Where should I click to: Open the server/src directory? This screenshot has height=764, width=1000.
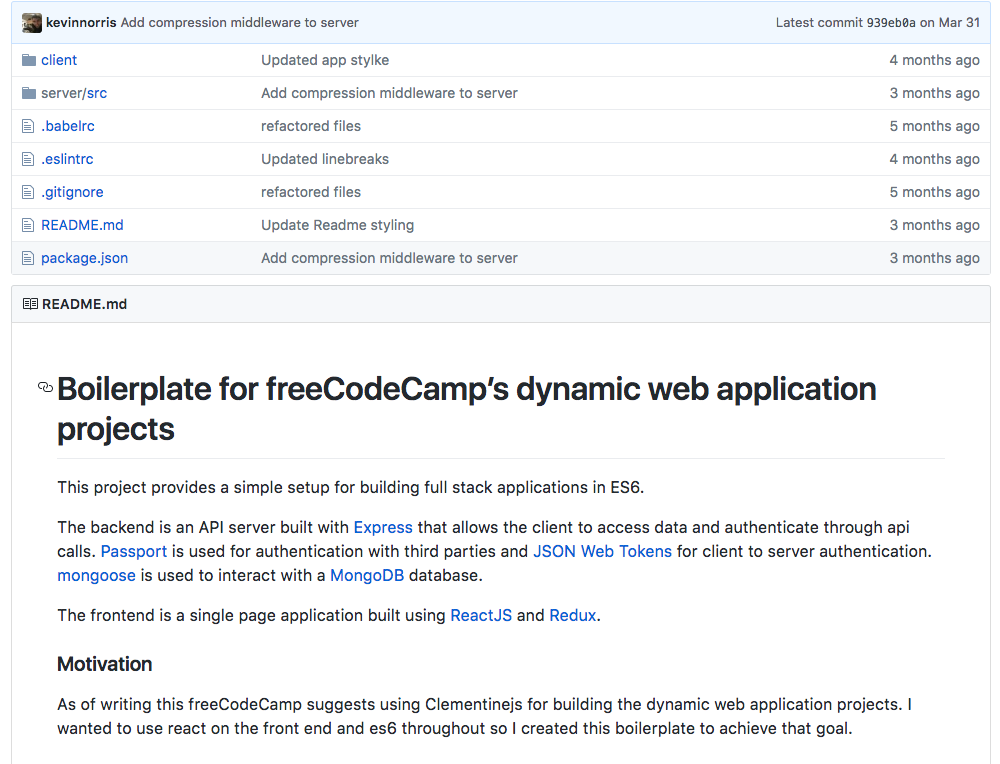(x=74, y=93)
